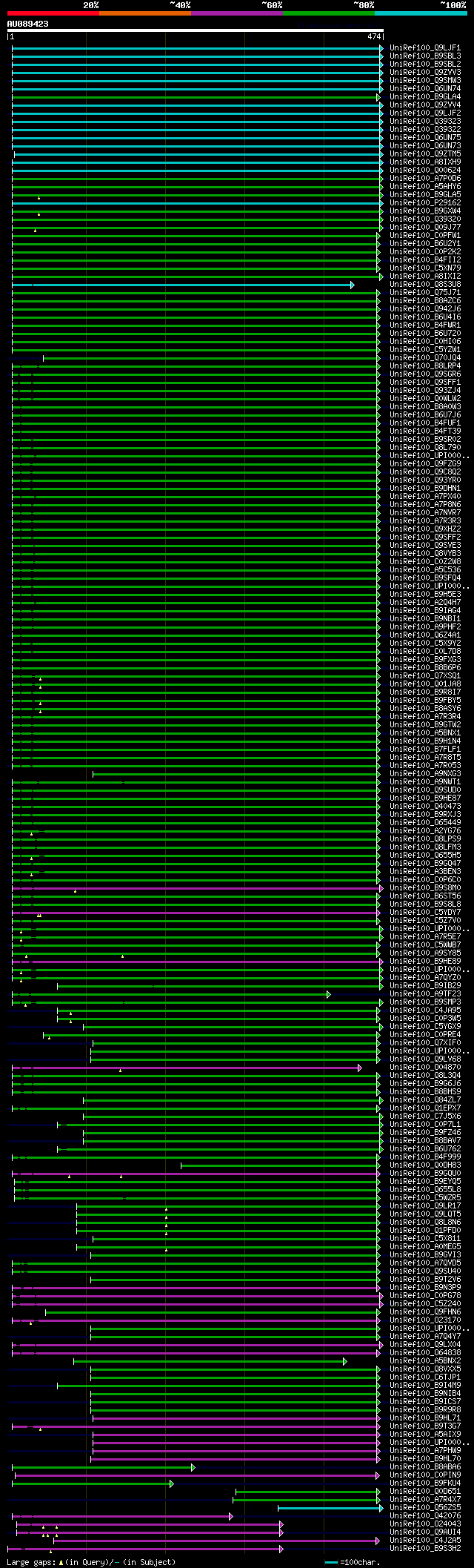Open hit UniRef100_A8IXH9

click(x=425, y=162)
